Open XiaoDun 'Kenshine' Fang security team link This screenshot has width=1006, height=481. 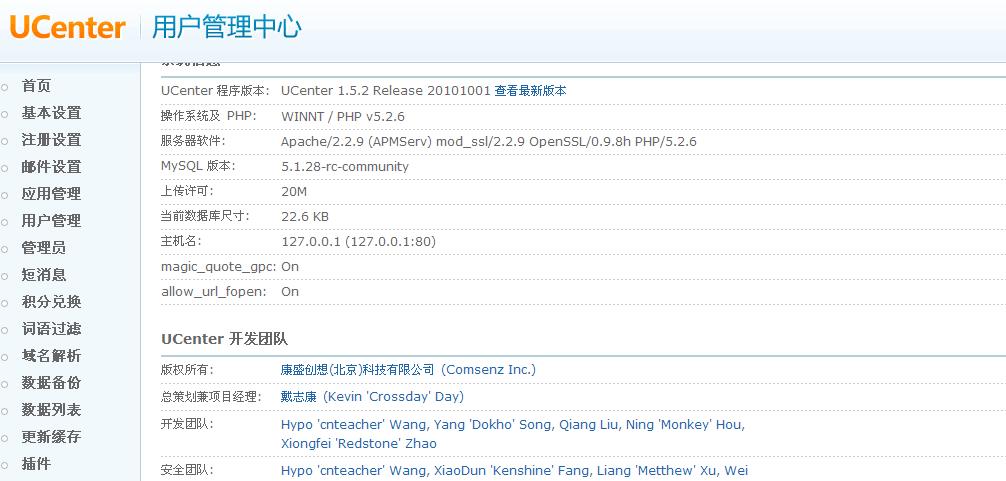513,470
